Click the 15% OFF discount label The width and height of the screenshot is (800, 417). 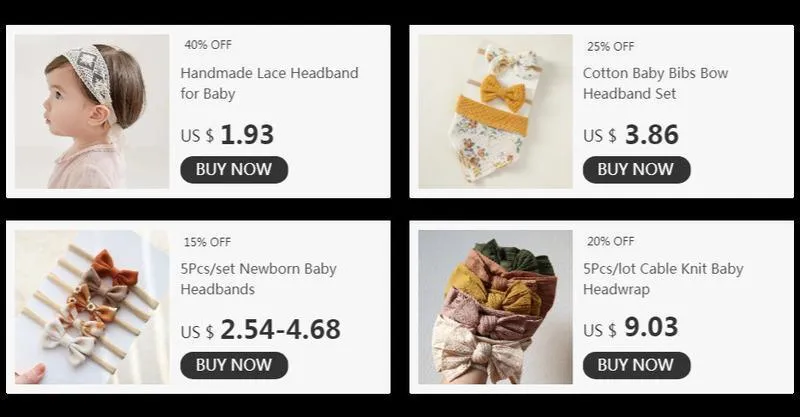[x=208, y=242]
